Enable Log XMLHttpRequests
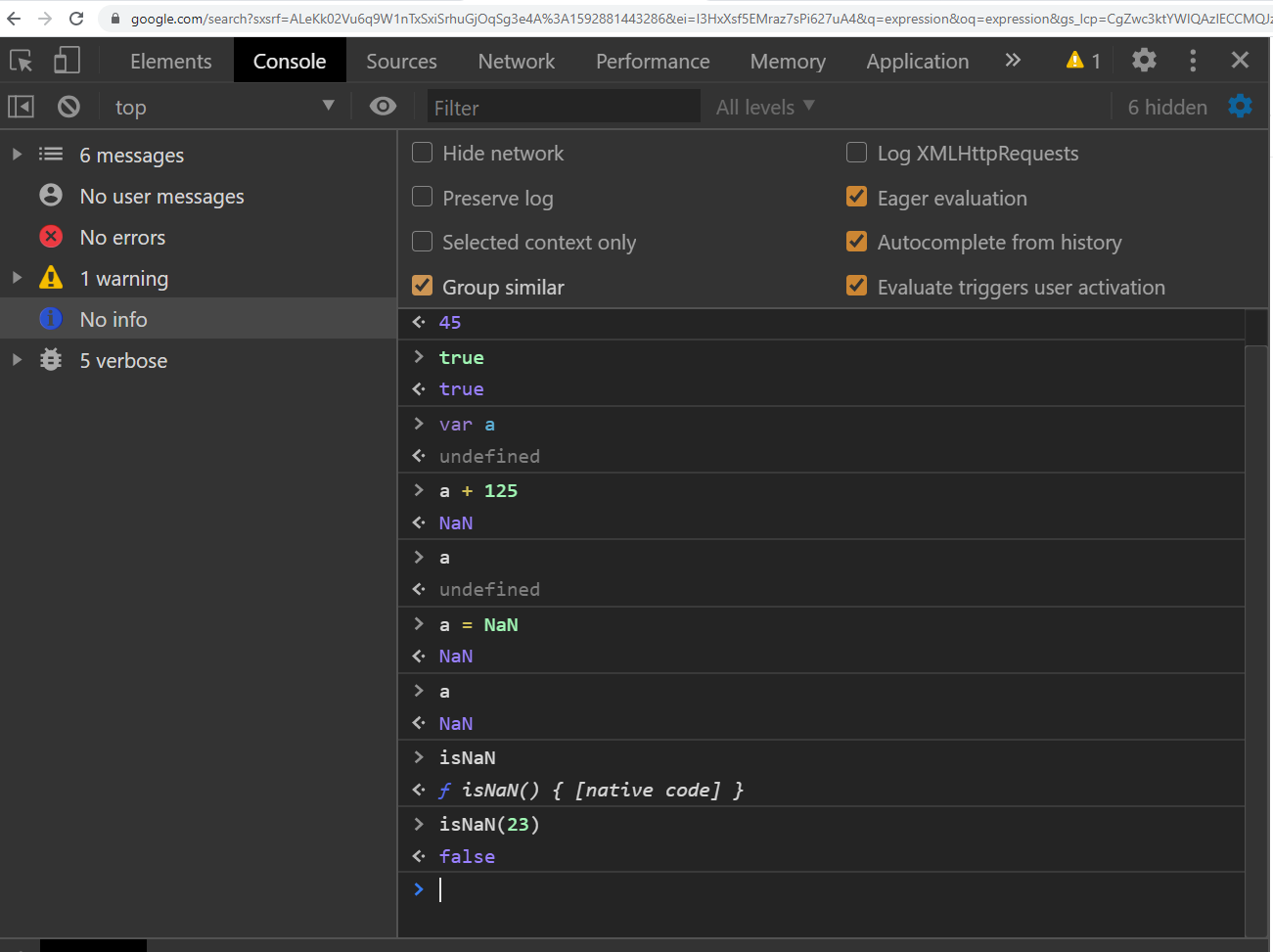Screen dimensions: 1273x952 (857, 153)
